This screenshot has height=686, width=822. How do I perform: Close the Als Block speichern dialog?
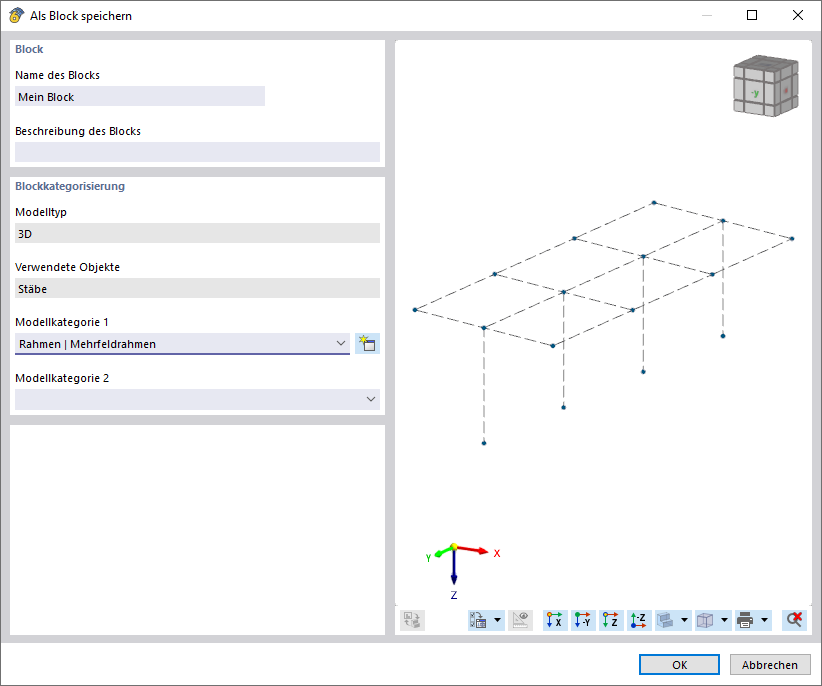797,15
